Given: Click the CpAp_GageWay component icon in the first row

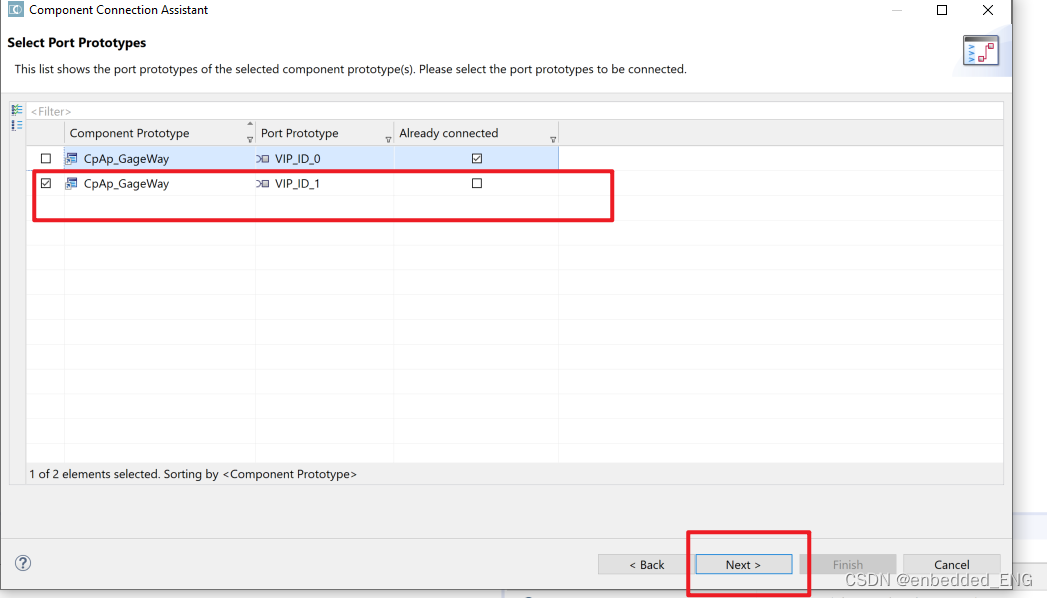Looking at the screenshot, I should pyautogui.click(x=71, y=157).
